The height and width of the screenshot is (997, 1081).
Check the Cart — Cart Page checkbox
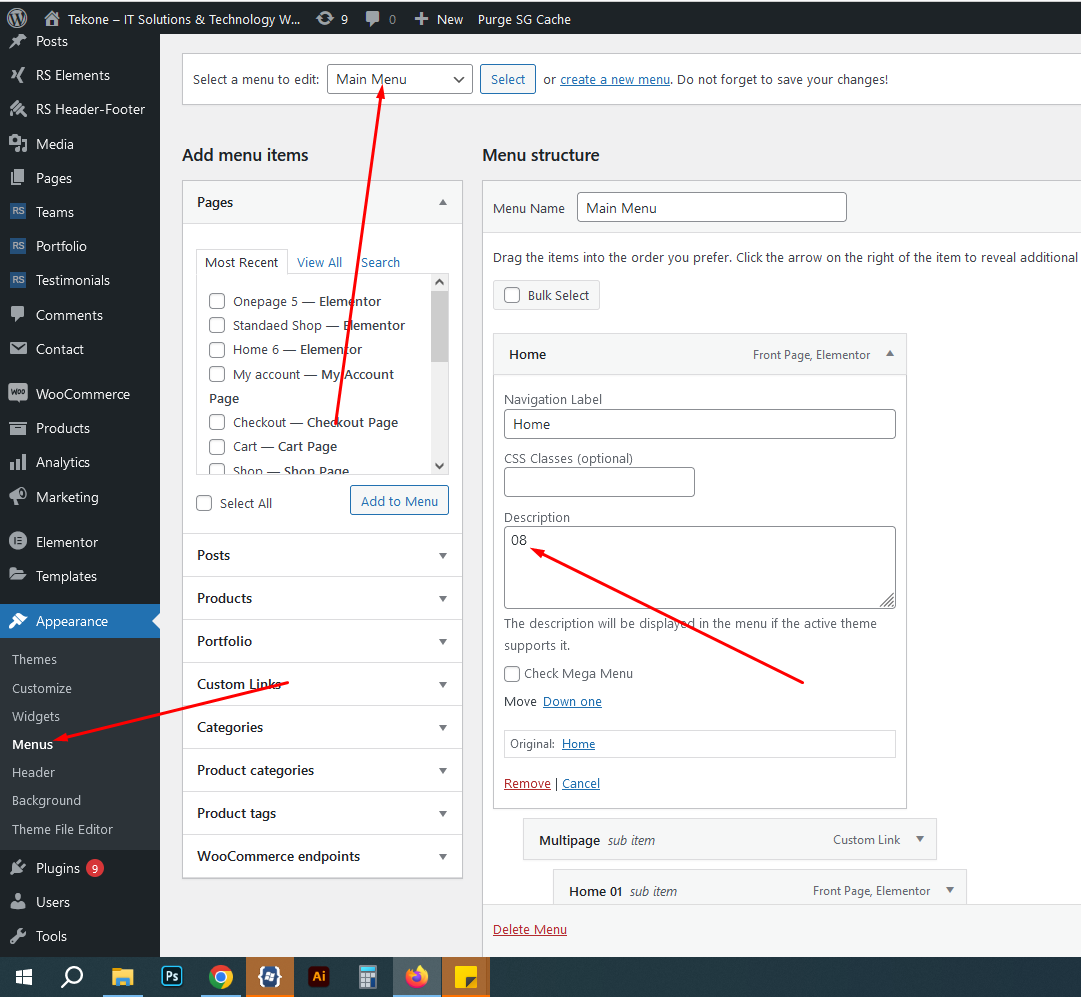click(x=217, y=447)
